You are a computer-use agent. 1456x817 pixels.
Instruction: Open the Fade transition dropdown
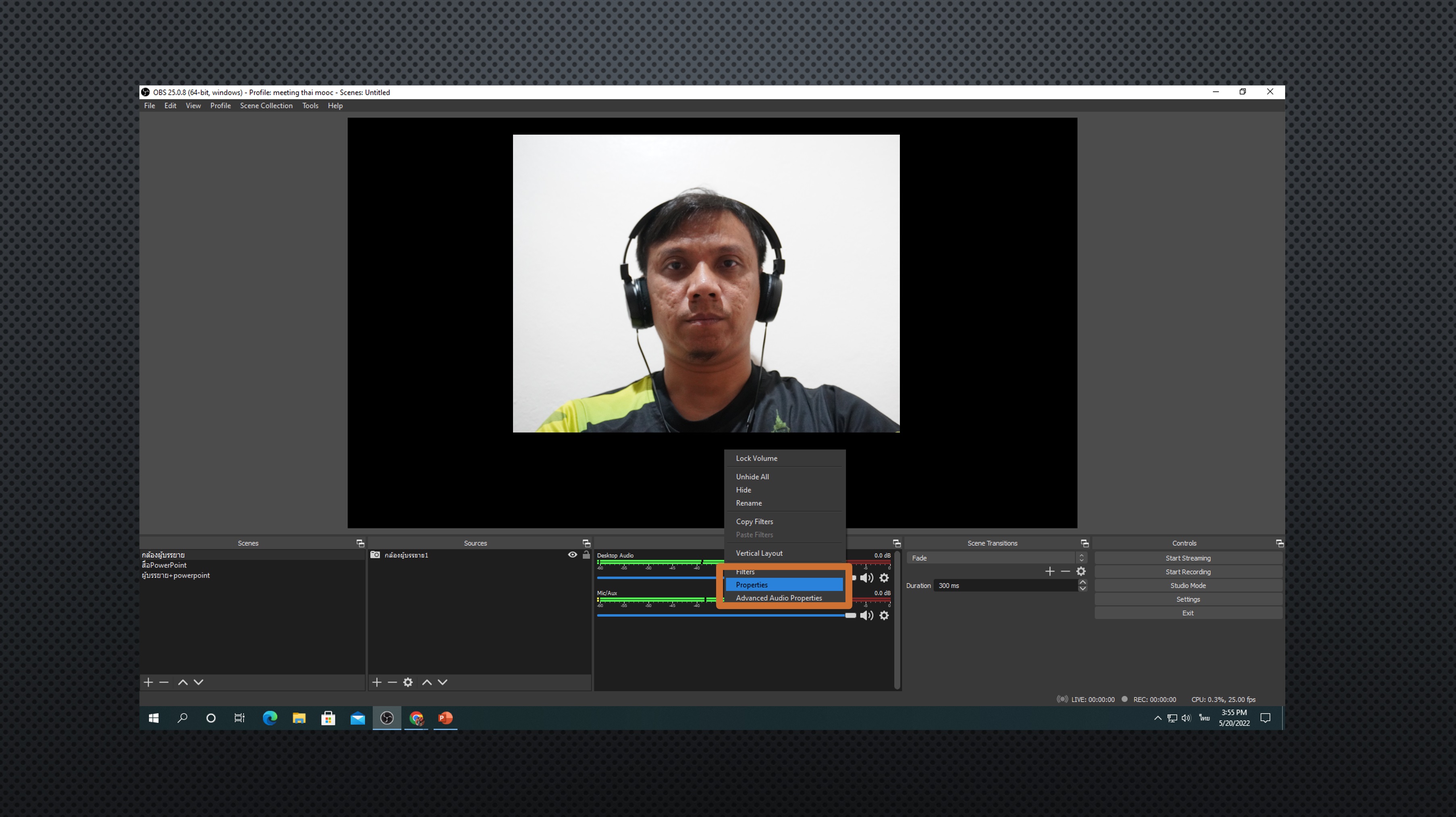tap(997, 558)
